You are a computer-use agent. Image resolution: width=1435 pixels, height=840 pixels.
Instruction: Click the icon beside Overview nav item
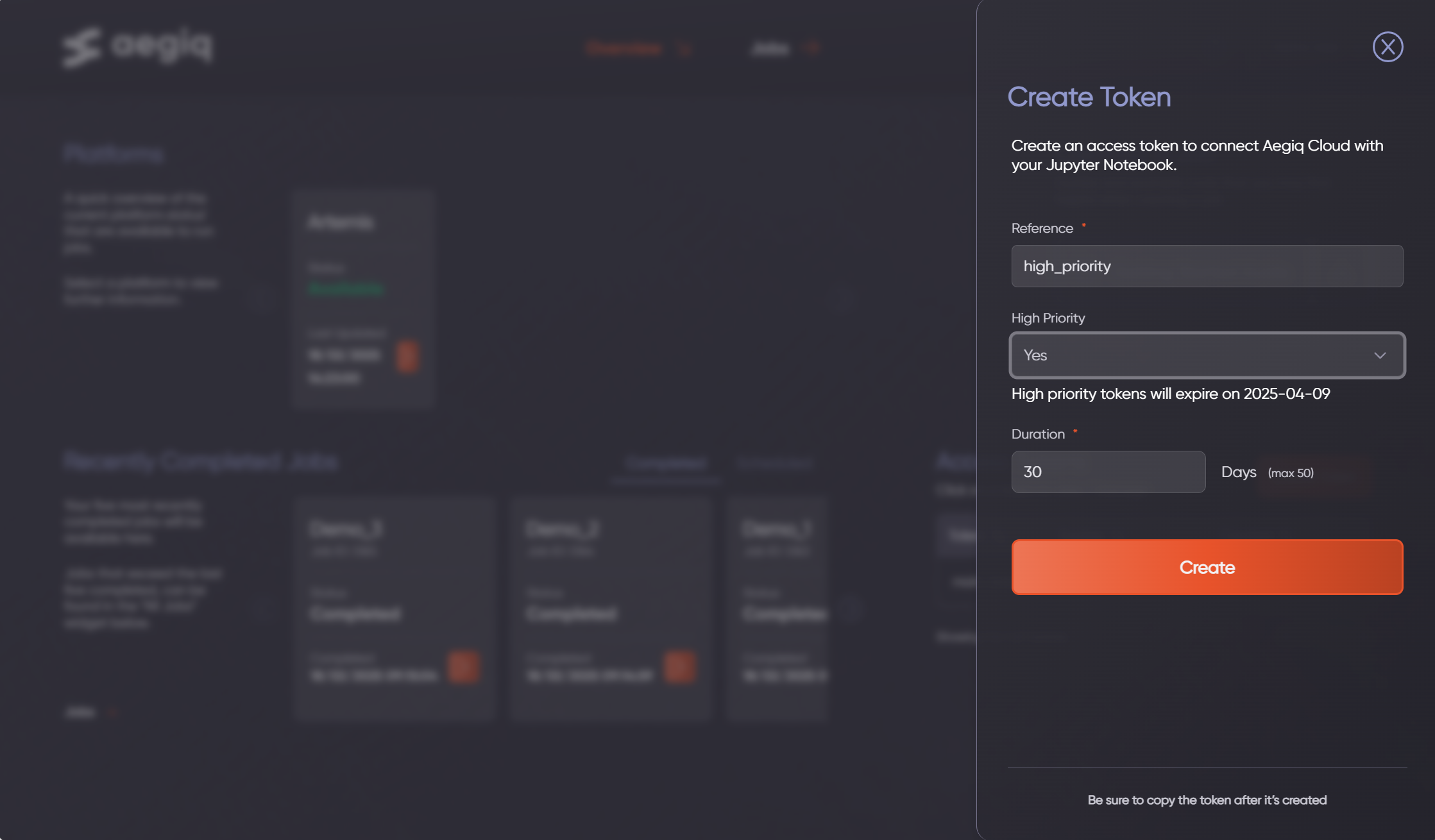pos(685,49)
